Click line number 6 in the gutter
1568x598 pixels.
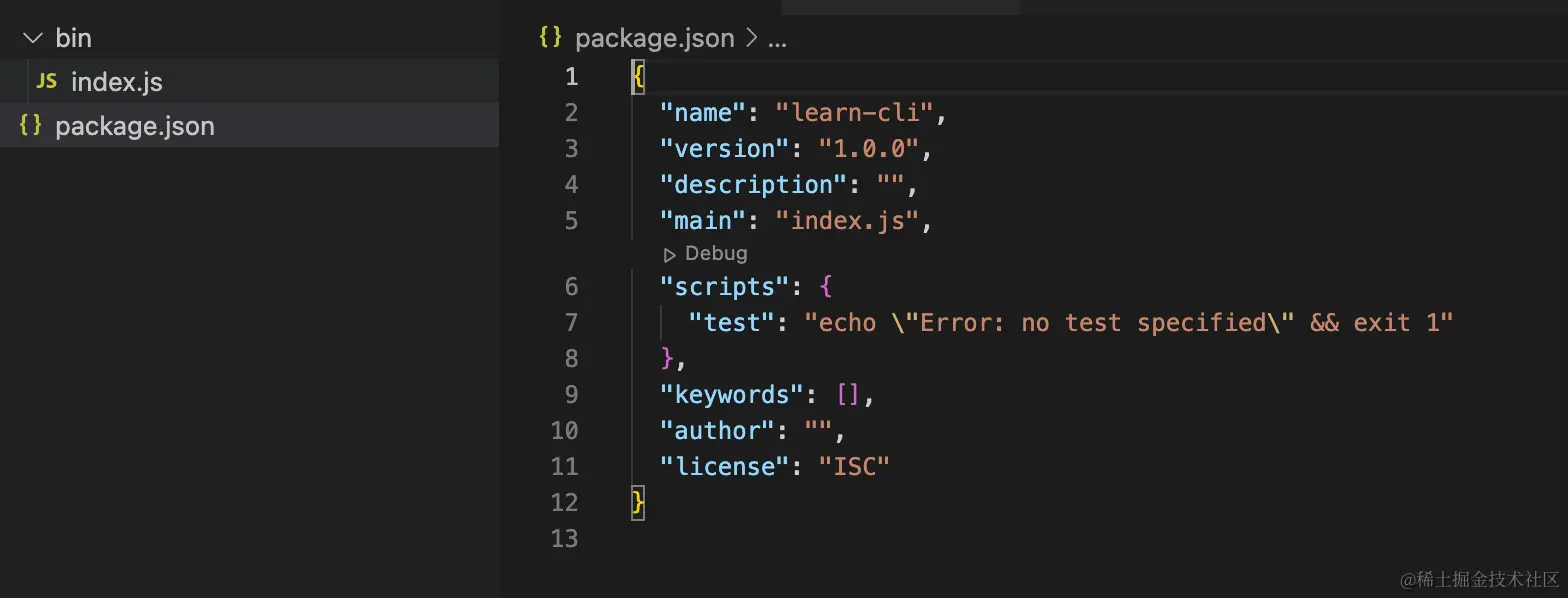tap(571, 287)
